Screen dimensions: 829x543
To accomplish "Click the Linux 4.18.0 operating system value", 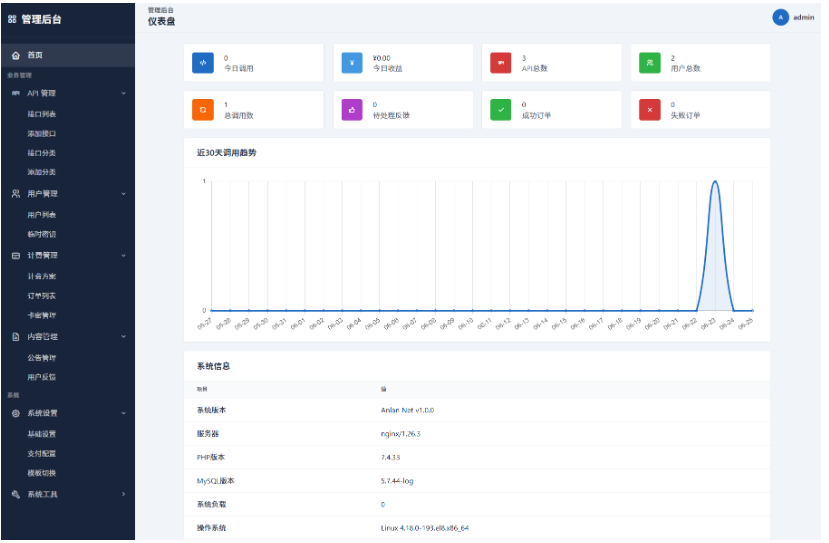I will (425, 528).
